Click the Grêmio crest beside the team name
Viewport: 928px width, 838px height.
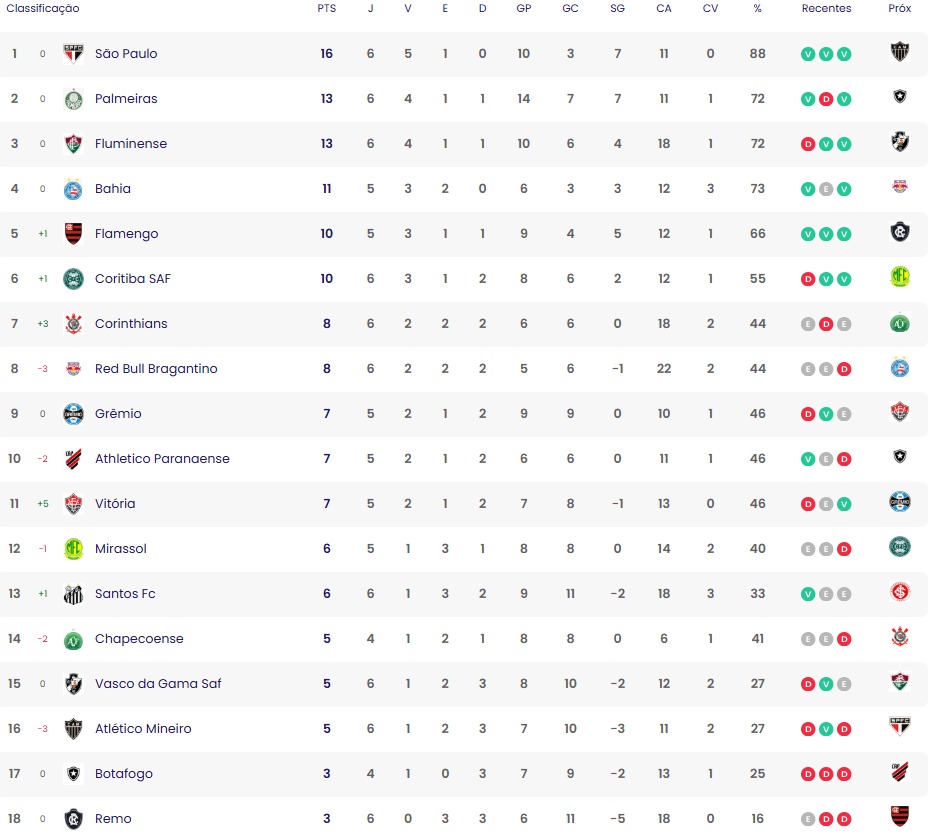(73, 414)
